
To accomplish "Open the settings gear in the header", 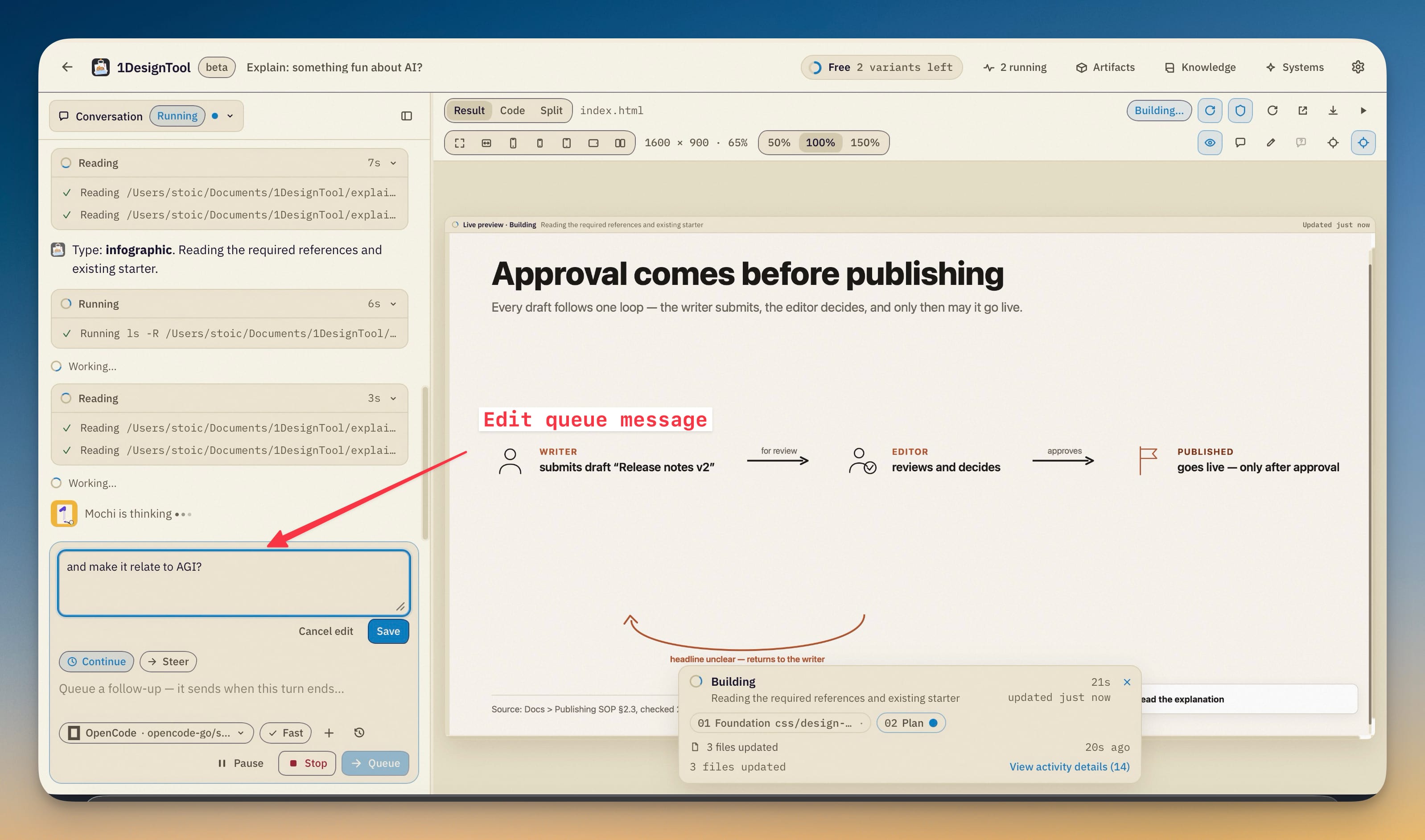I will click(x=1358, y=67).
